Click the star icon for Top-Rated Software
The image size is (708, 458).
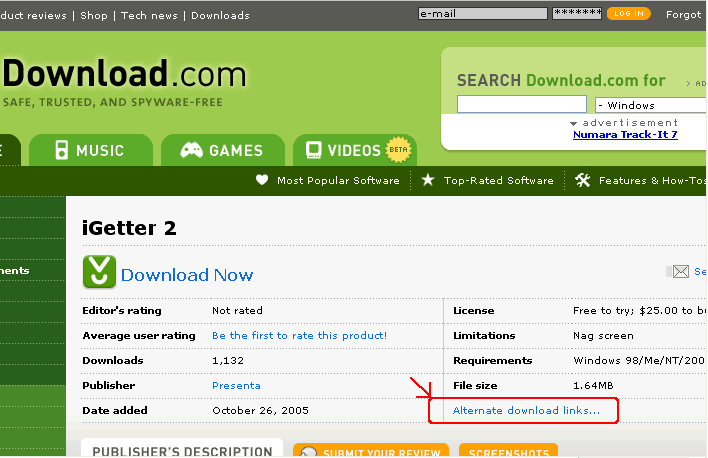click(x=428, y=180)
